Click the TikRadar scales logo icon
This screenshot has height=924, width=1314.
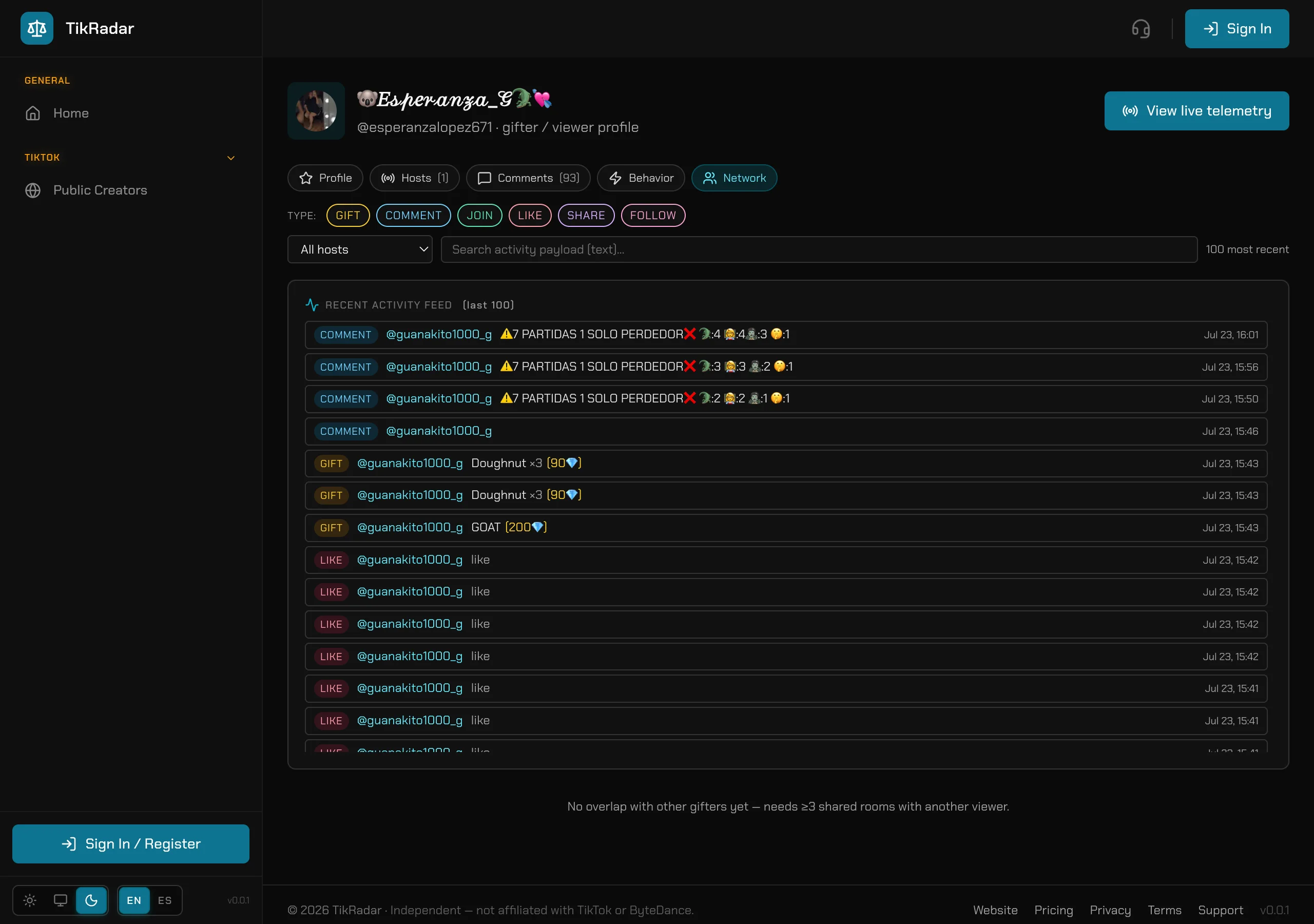(x=36, y=28)
